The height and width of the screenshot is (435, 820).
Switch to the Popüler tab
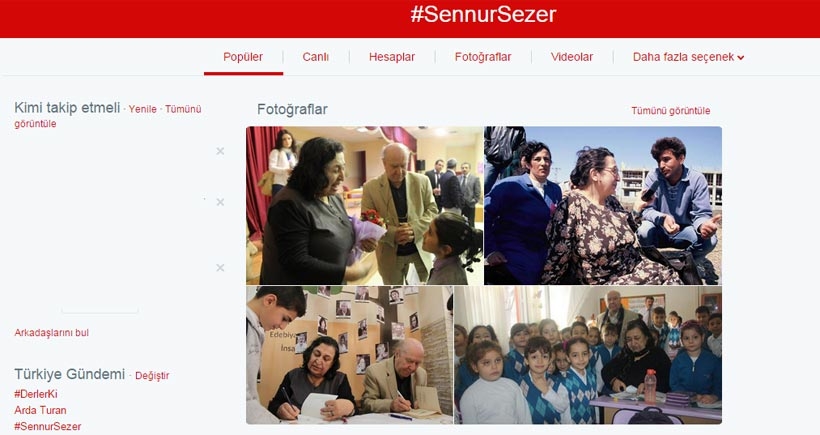[x=243, y=57]
